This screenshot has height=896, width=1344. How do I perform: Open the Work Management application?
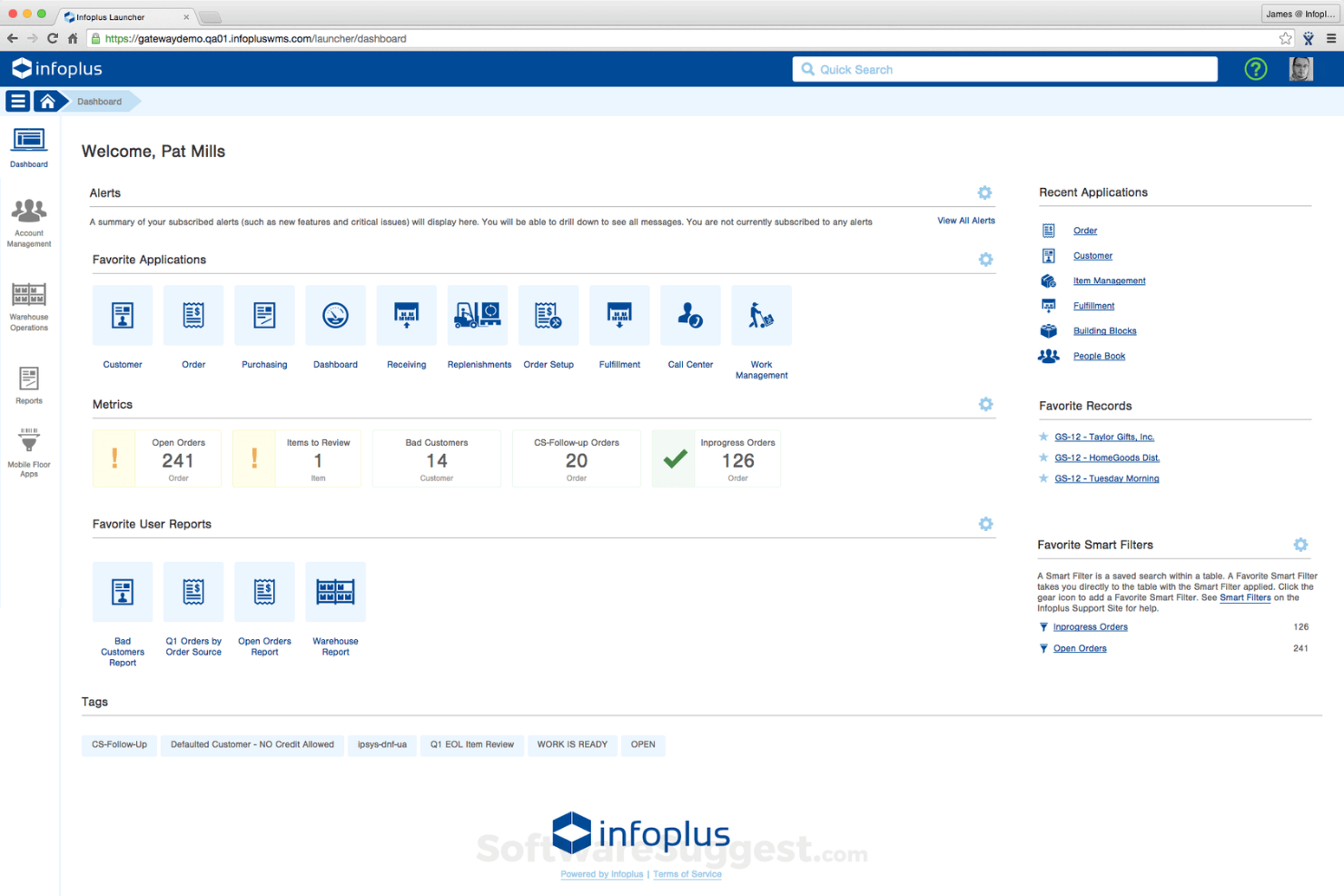point(761,315)
